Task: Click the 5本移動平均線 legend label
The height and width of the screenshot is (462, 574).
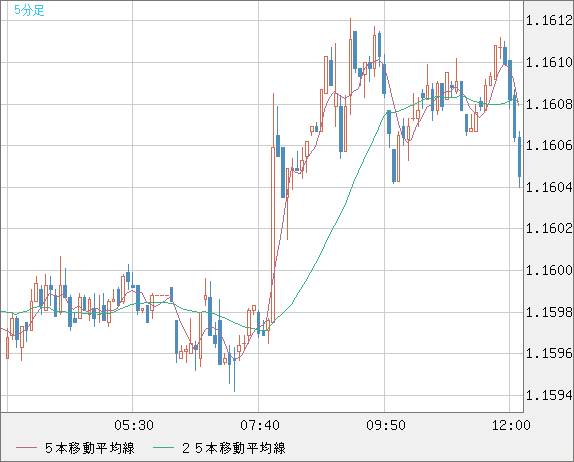Action: [90, 448]
